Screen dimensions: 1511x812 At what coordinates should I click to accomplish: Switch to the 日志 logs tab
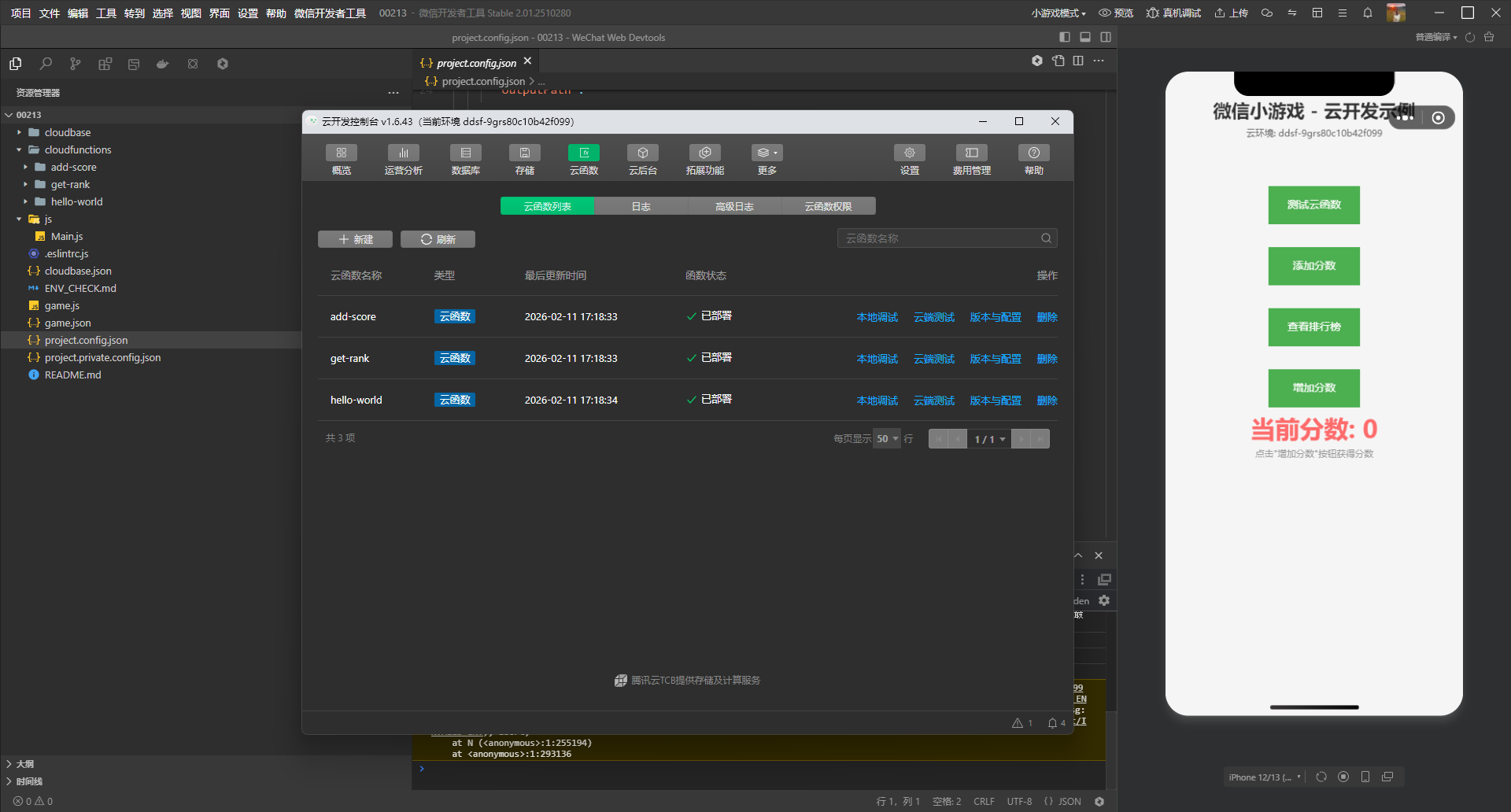(x=641, y=206)
